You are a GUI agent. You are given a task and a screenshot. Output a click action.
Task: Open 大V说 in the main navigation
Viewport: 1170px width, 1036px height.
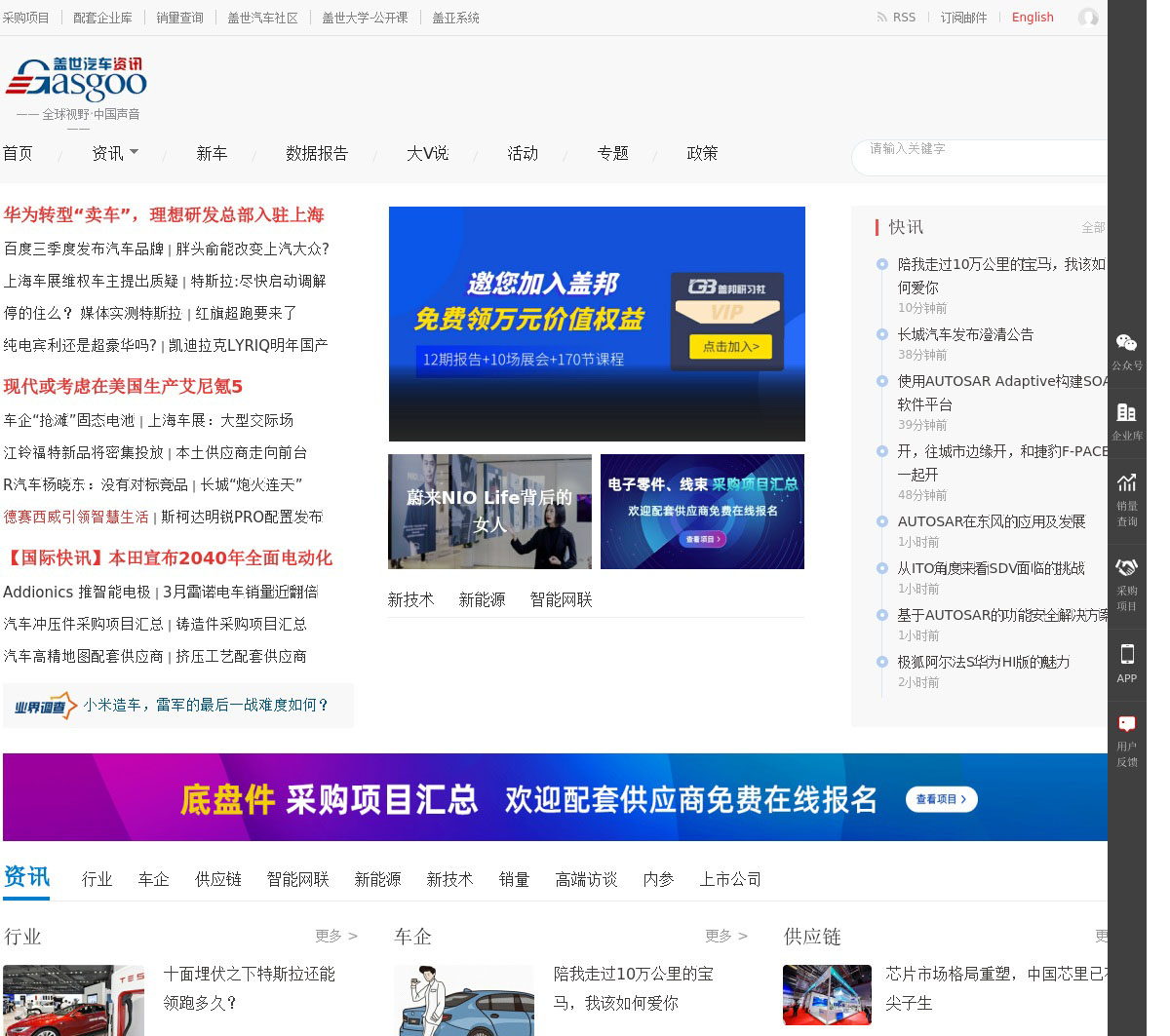(427, 153)
